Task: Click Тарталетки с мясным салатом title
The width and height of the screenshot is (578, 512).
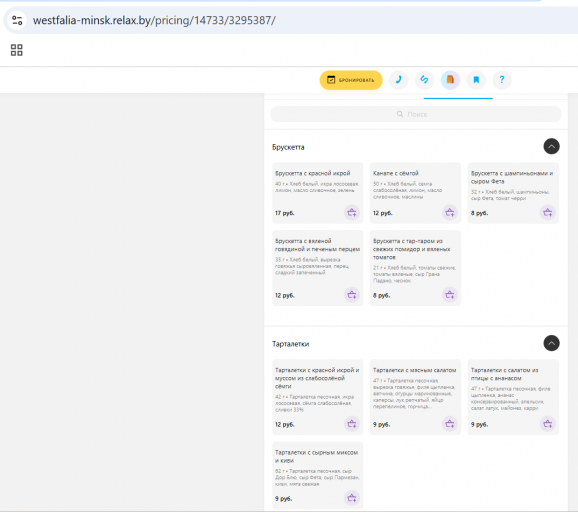Action: 414,370
